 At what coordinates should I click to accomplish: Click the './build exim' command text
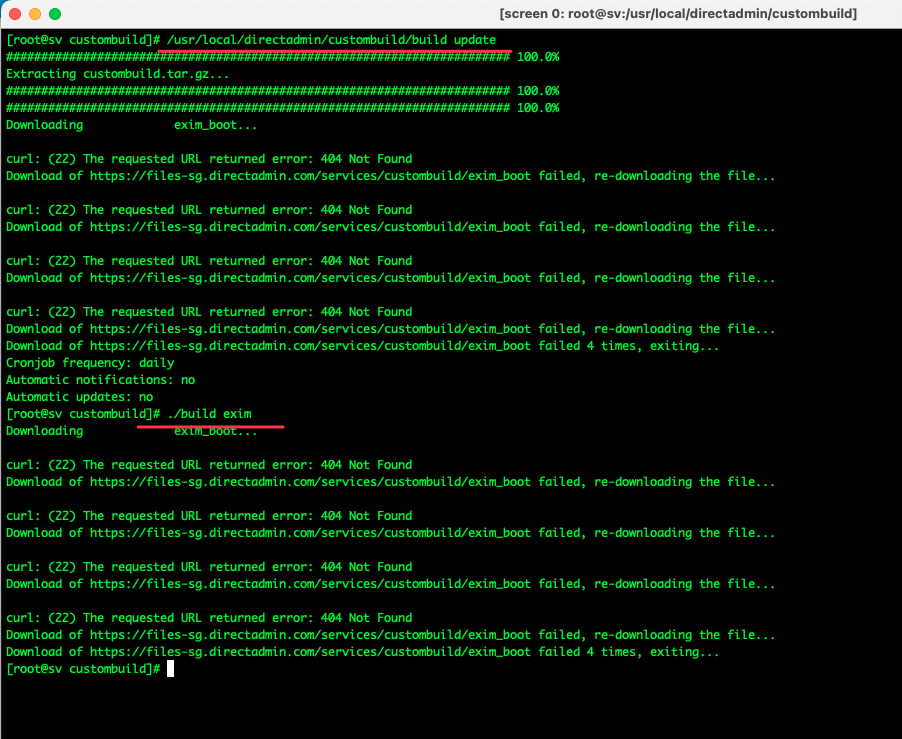click(210, 414)
